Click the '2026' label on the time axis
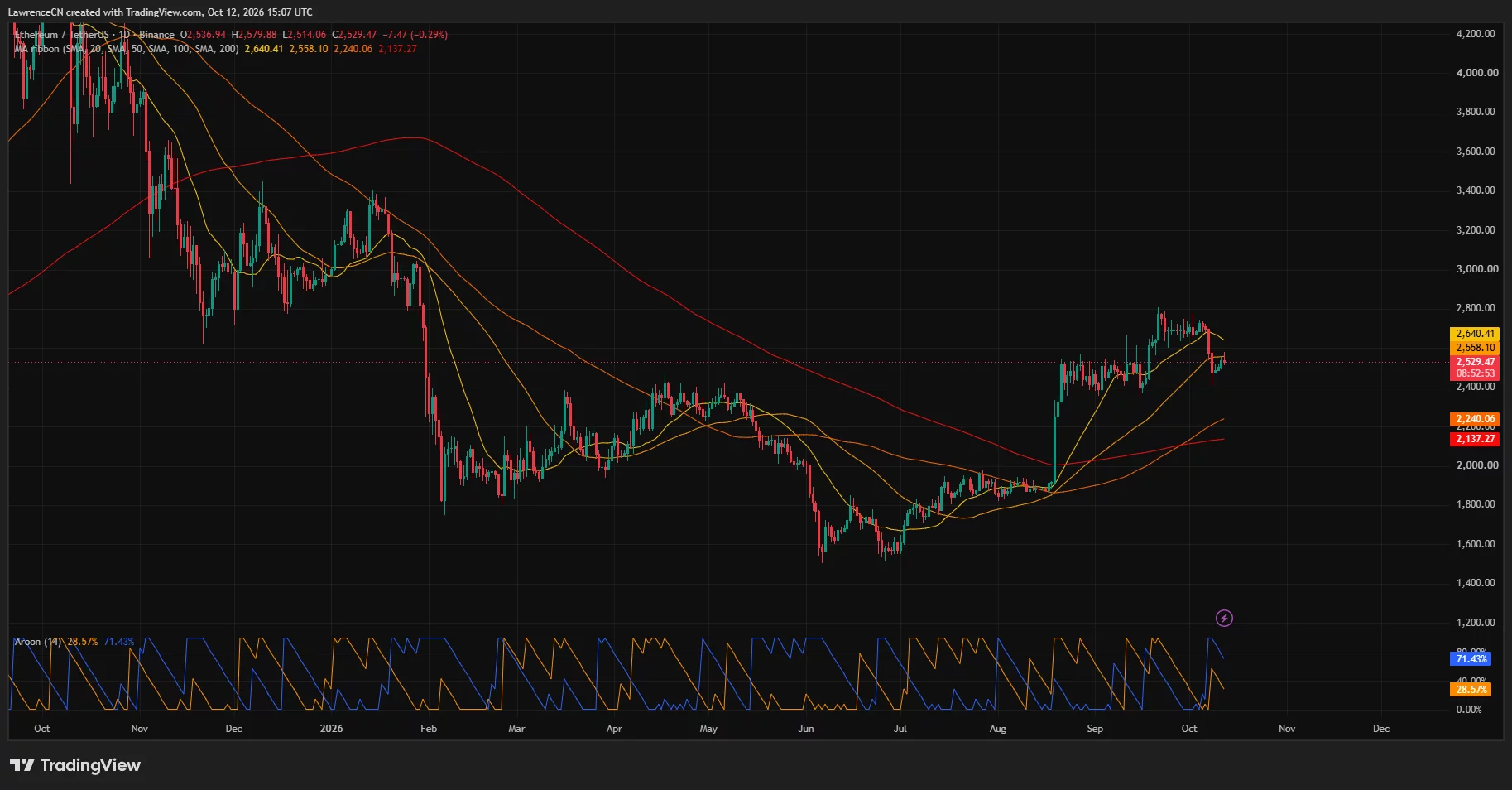 pos(331,729)
